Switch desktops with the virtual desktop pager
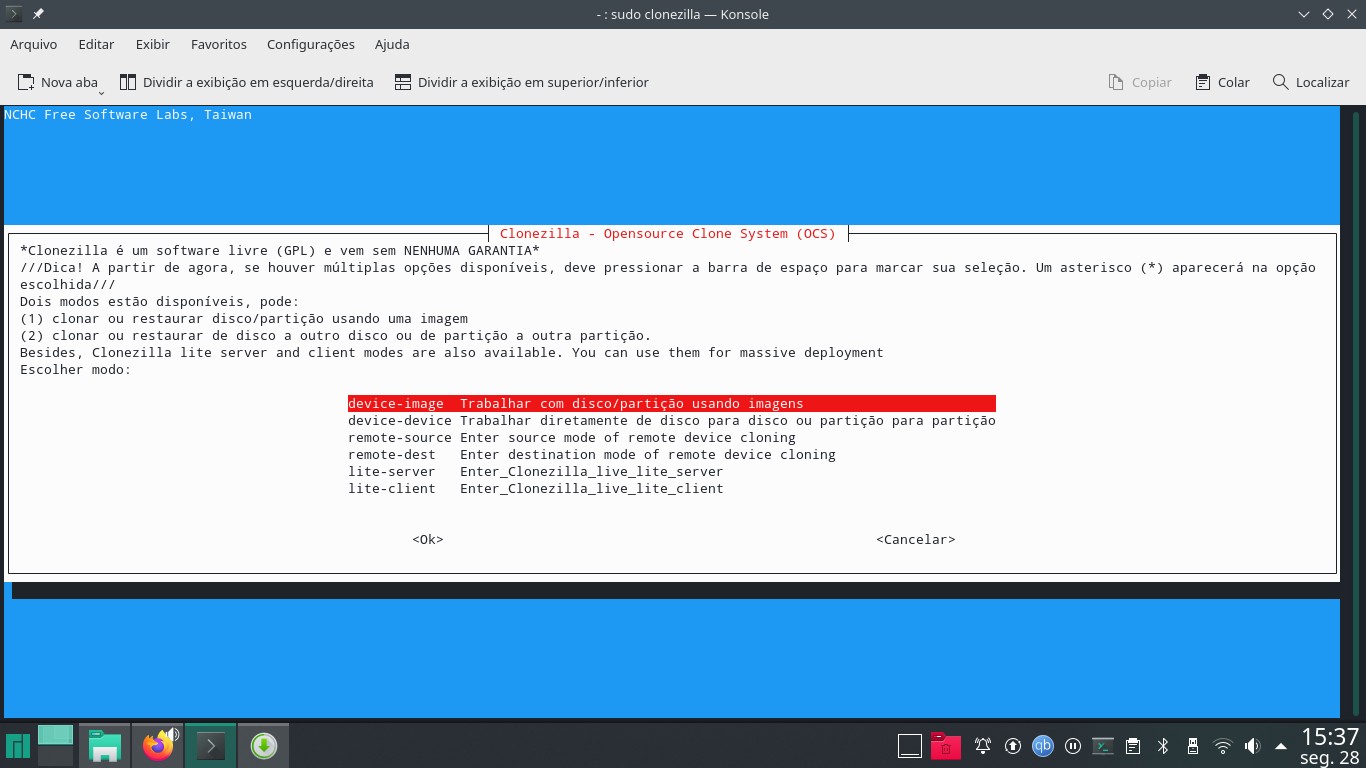 55,746
